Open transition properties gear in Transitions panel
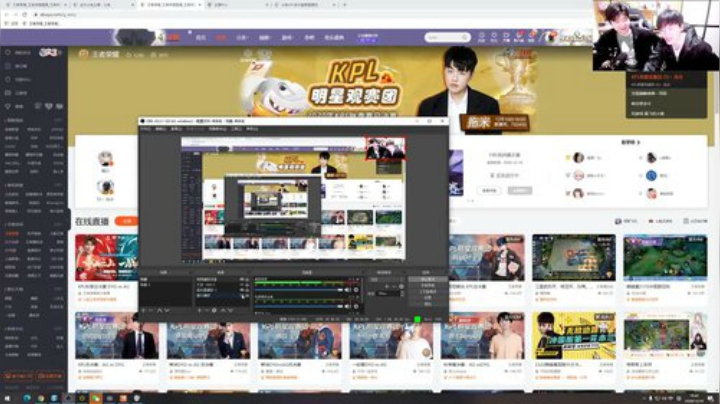The height and width of the screenshot is (404, 720). pos(402,286)
